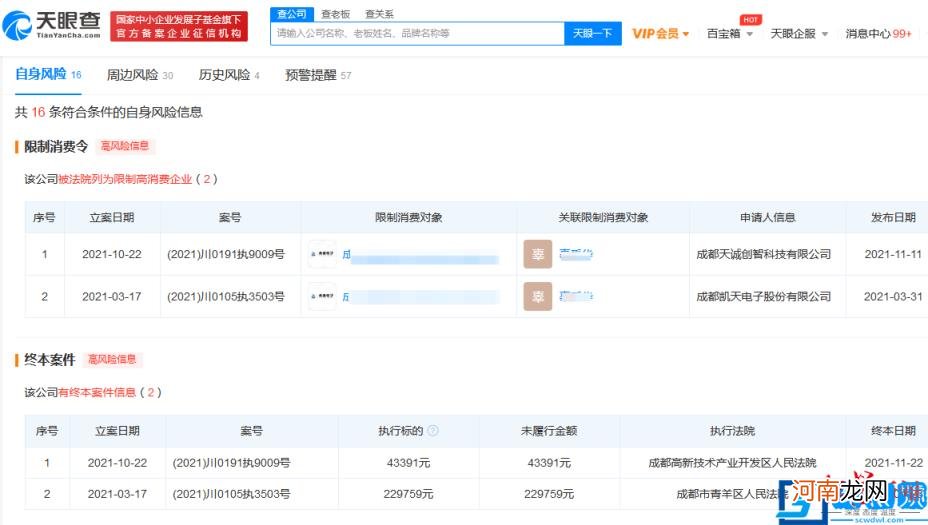928x525 pixels.
Task: Open blurred company link in 3503号 row
Action: click(420, 297)
